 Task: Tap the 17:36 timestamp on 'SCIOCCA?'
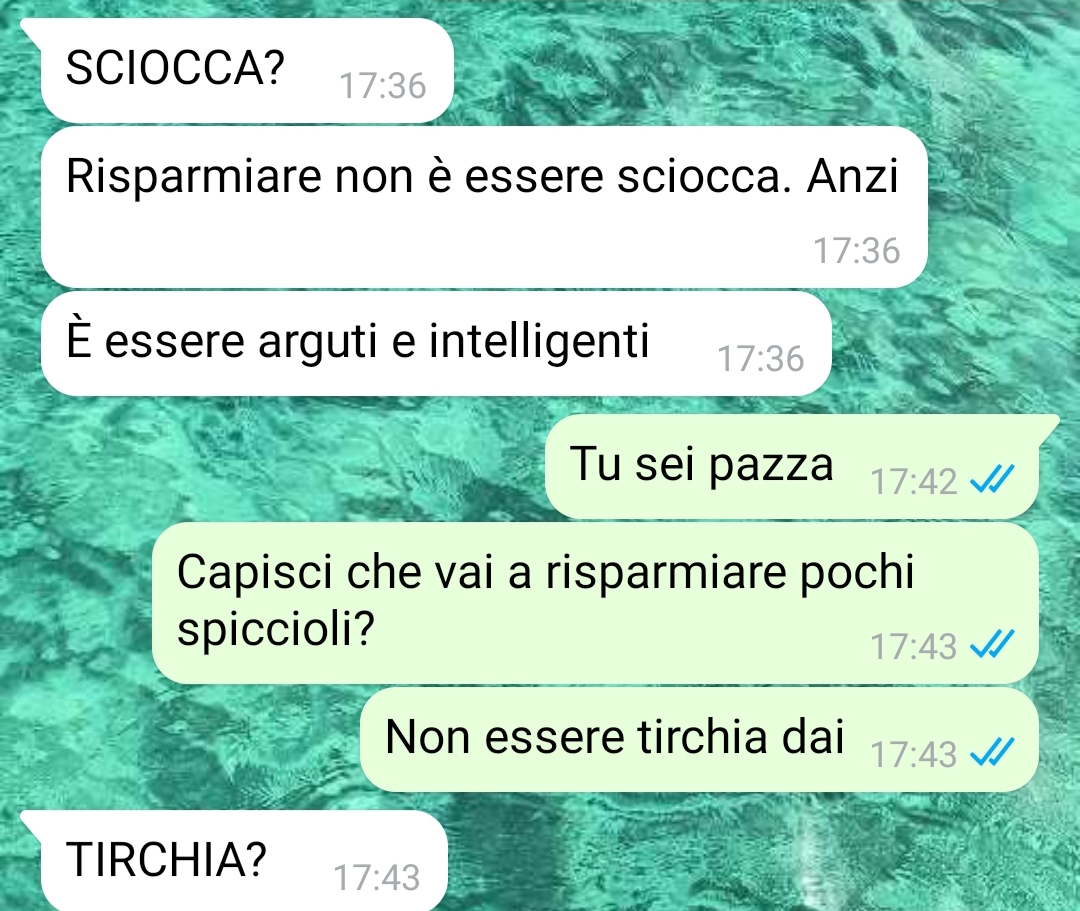click(x=383, y=87)
